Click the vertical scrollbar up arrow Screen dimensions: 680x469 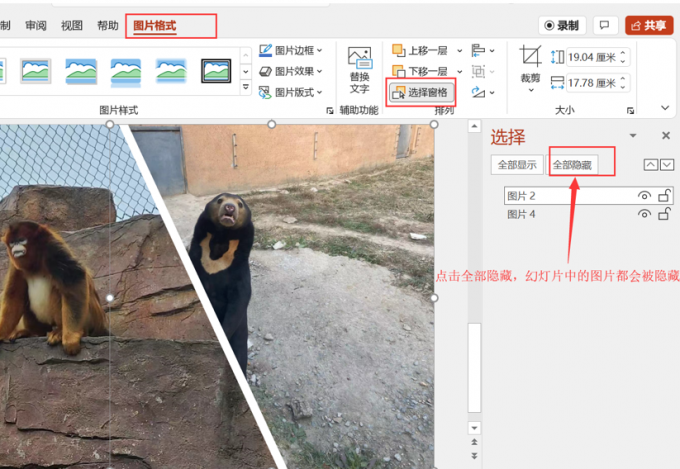pyautogui.click(x=474, y=126)
